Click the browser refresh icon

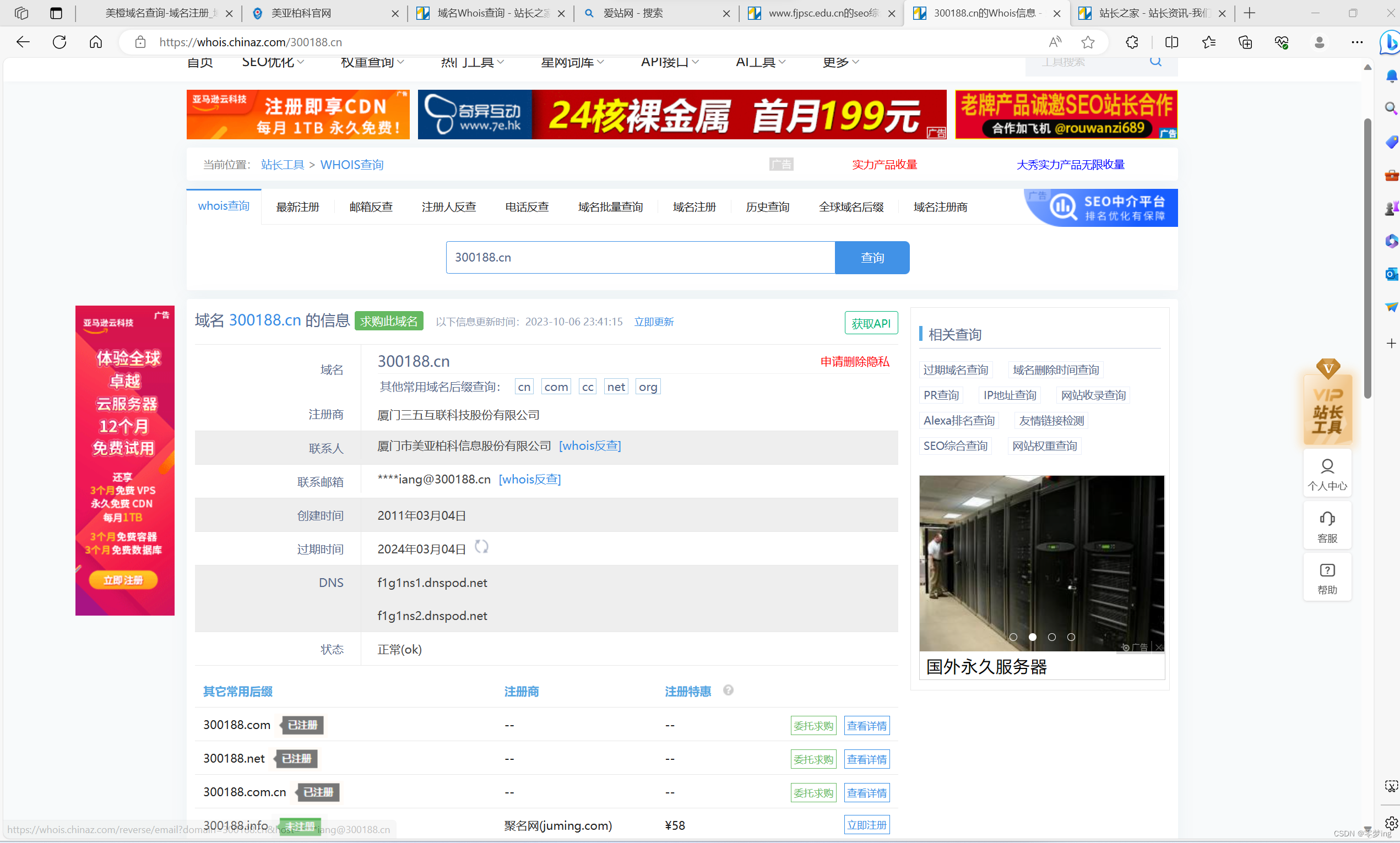pyautogui.click(x=59, y=42)
